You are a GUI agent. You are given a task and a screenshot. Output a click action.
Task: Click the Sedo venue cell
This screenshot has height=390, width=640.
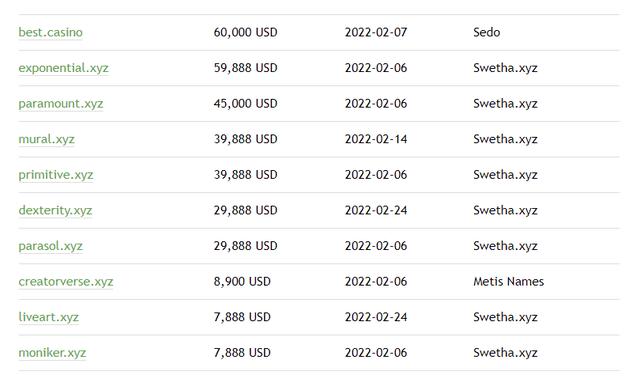coord(487,32)
